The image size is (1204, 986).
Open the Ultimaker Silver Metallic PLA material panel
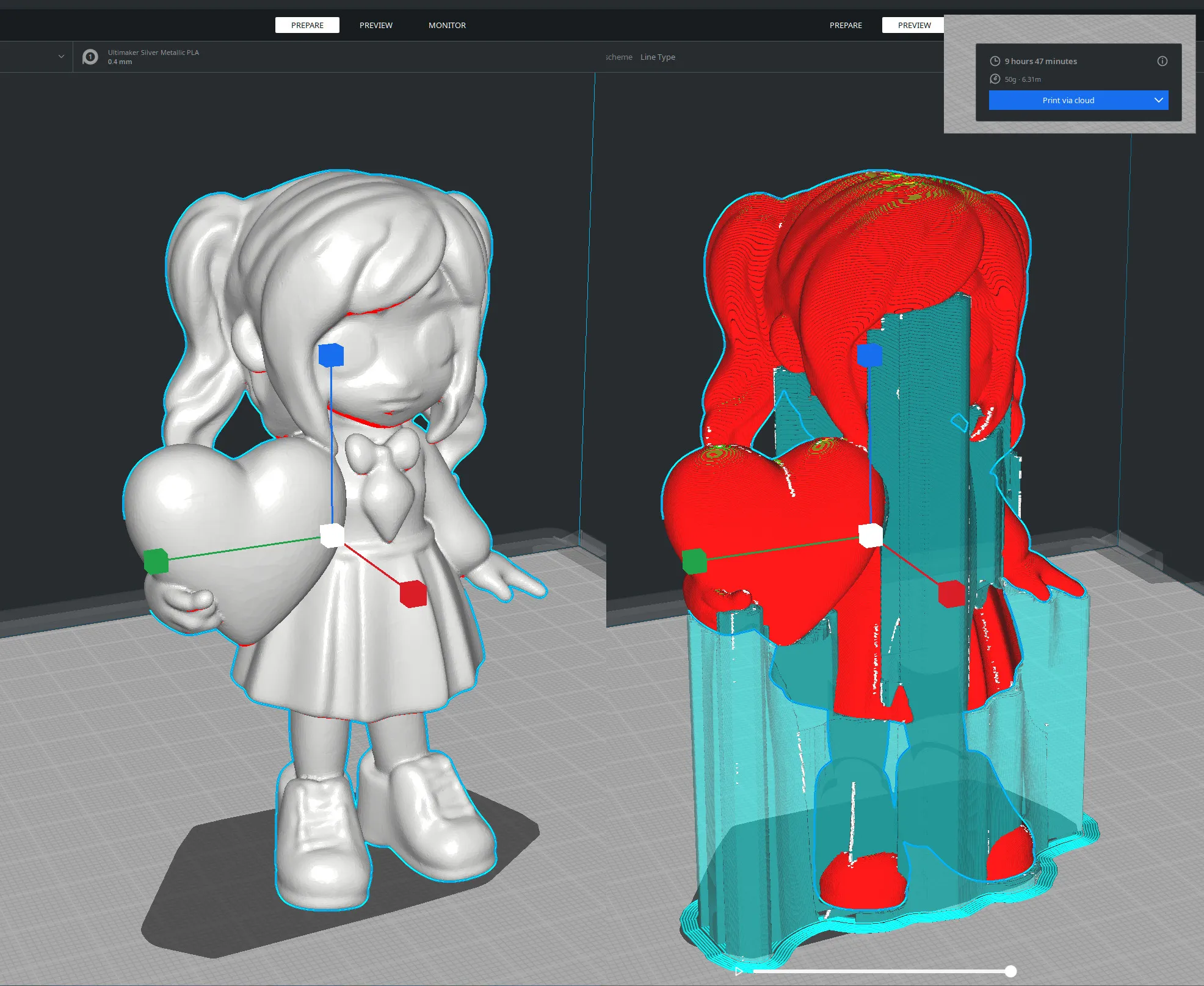click(x=153, y=57)
